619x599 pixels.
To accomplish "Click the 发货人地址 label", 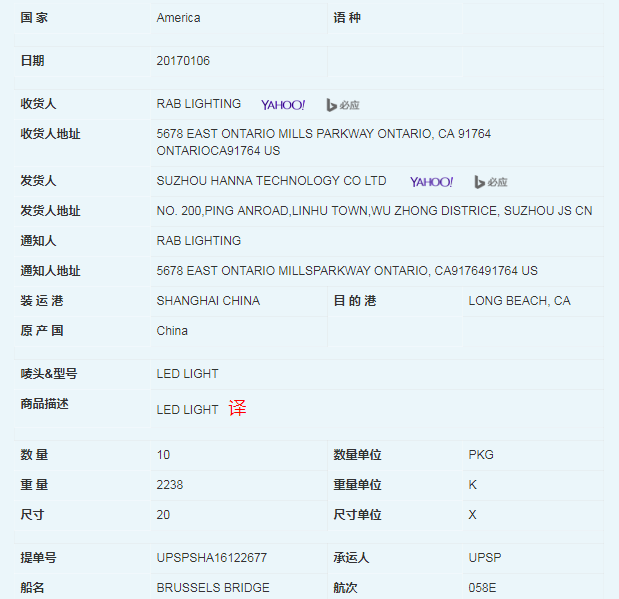I will coord(50,211).
